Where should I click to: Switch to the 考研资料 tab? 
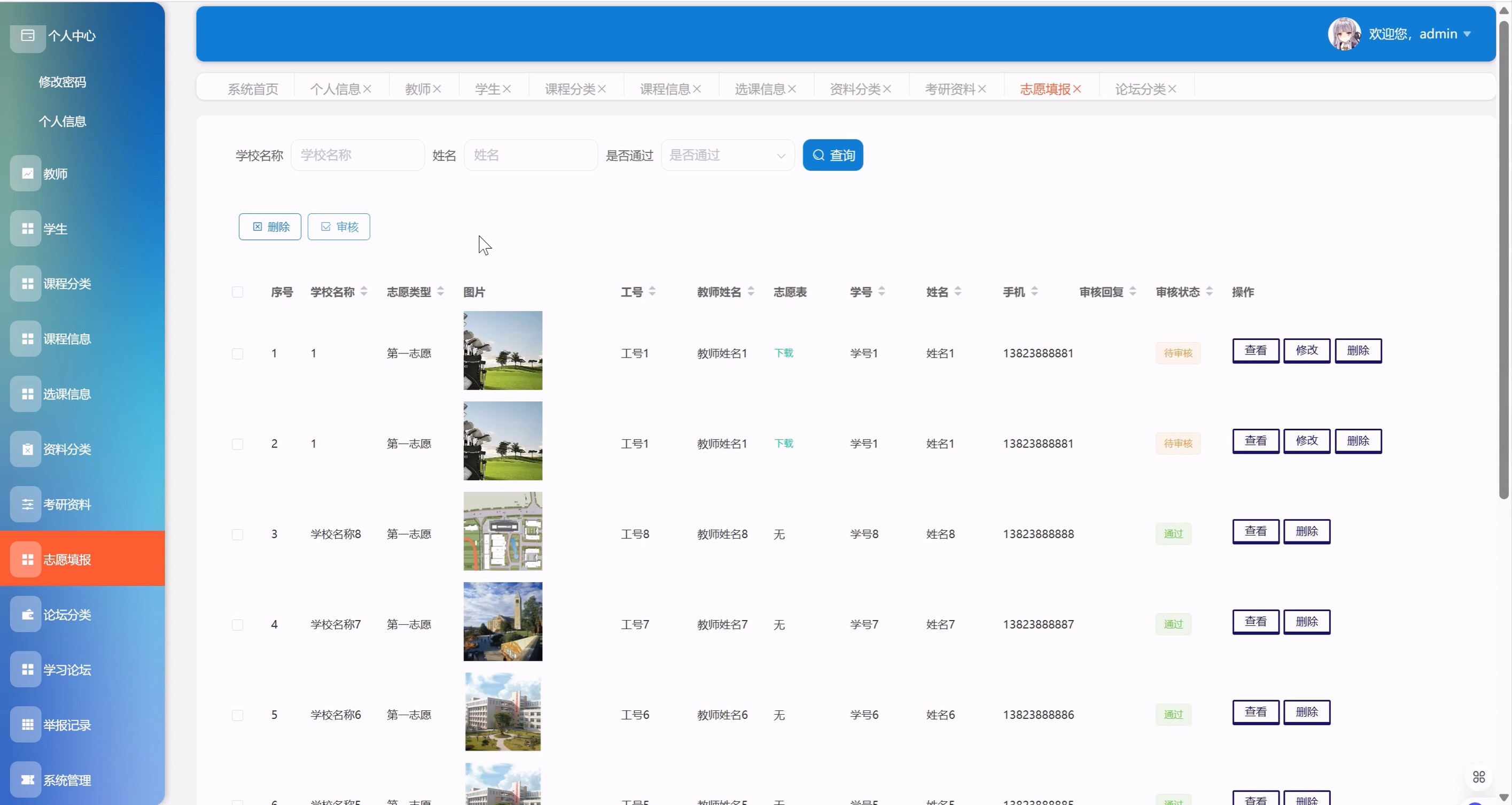click(950, 89)
